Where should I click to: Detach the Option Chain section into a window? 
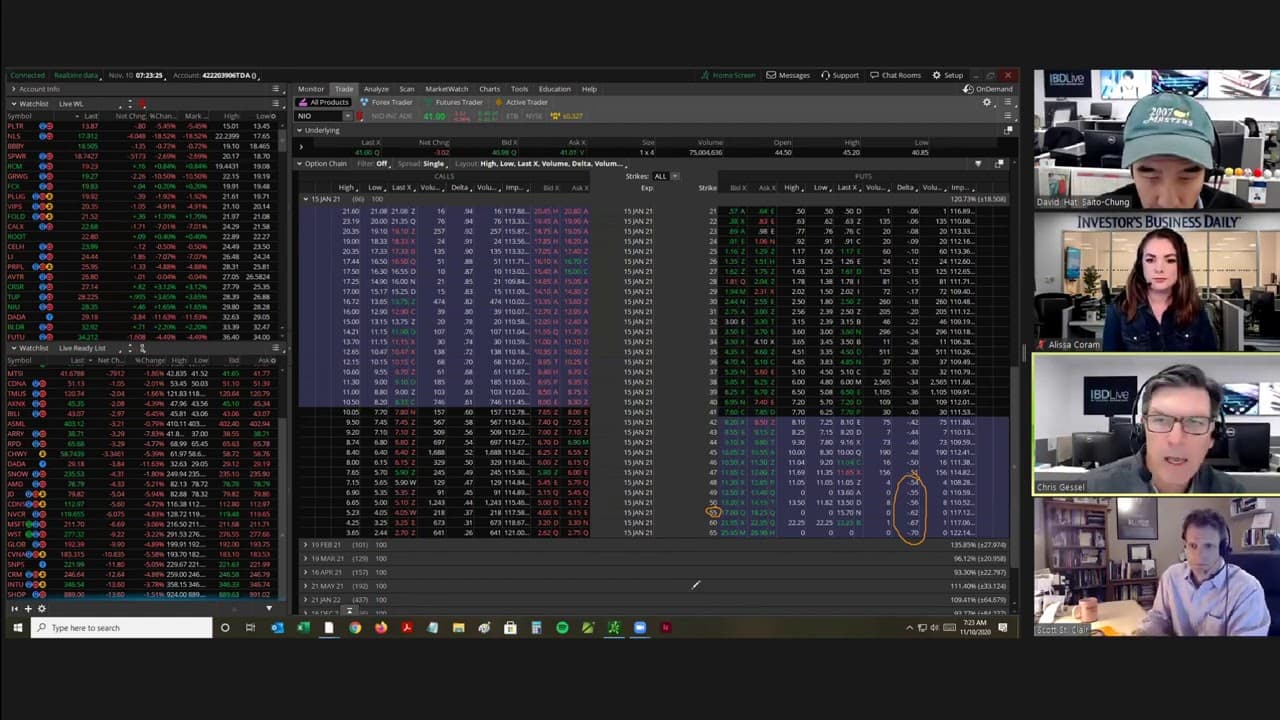(999, 163)
